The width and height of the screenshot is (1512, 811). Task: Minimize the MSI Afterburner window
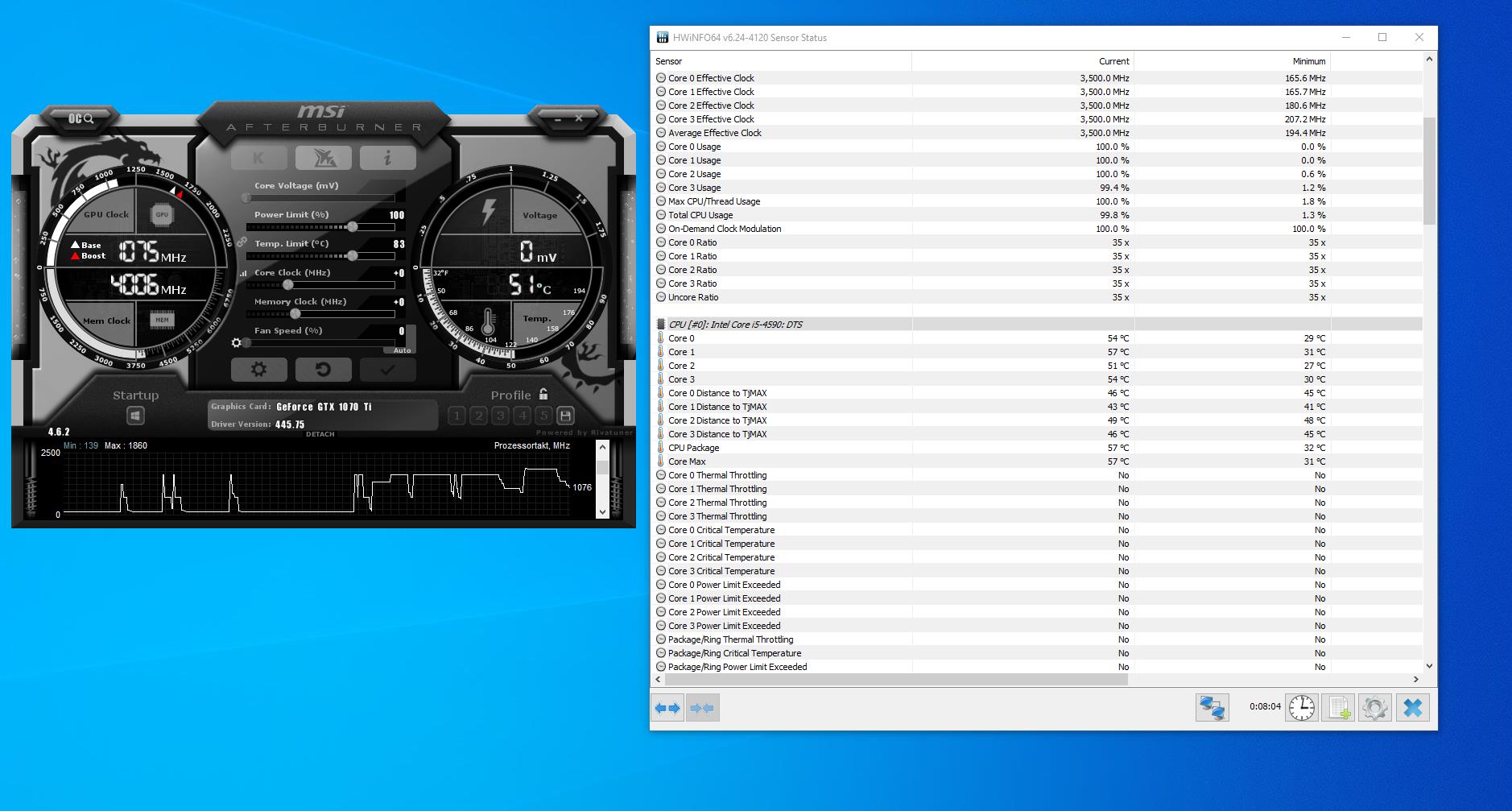click(x=559, y=118)
